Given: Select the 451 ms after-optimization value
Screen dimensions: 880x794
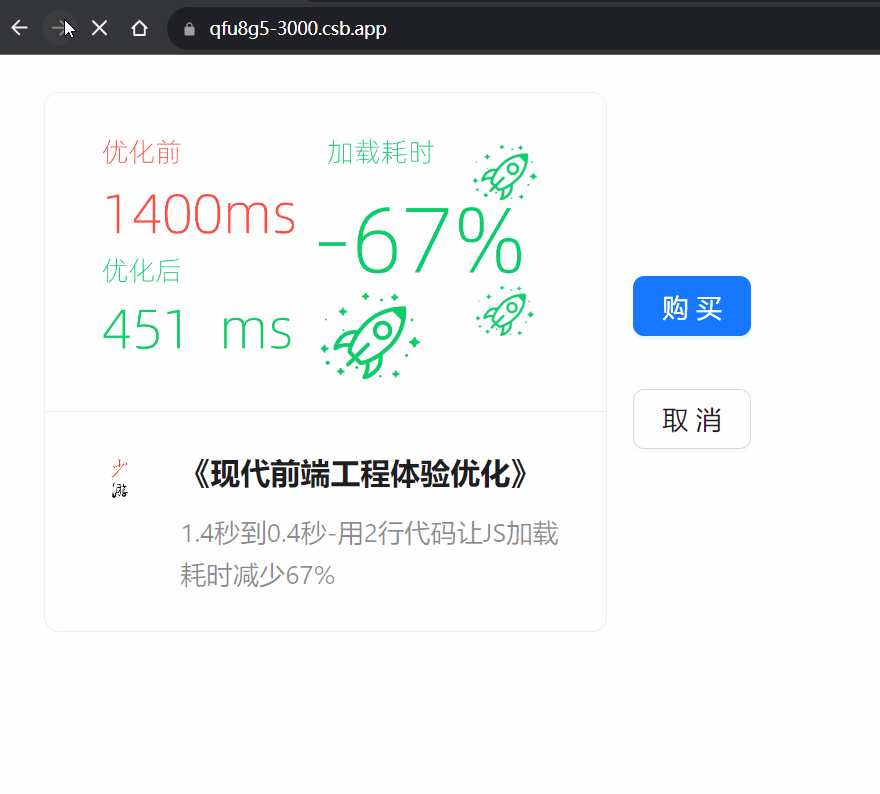Looking at the screenshot, I should point(199,330).
